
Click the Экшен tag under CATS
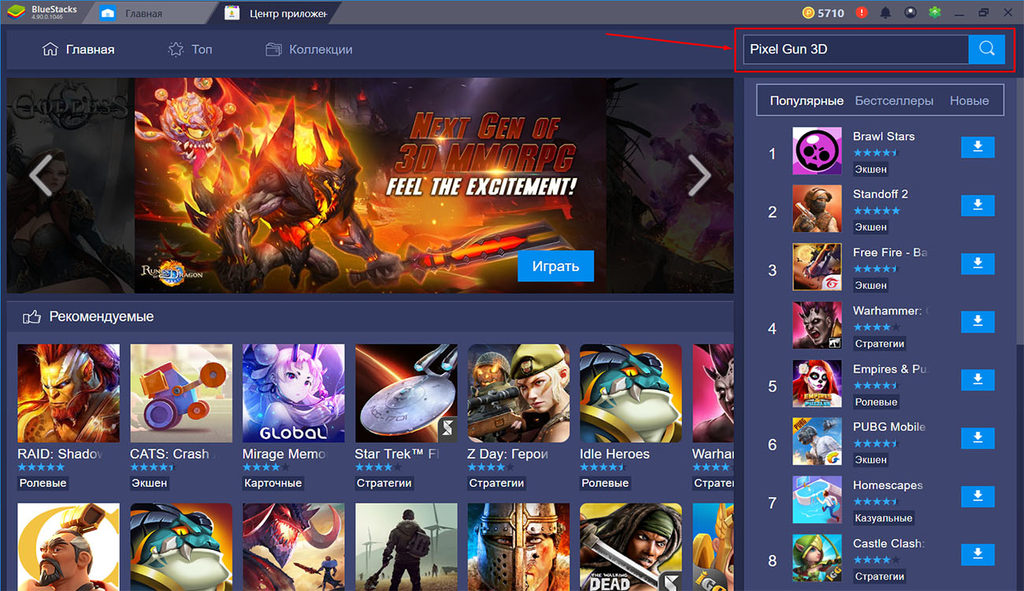150,483
